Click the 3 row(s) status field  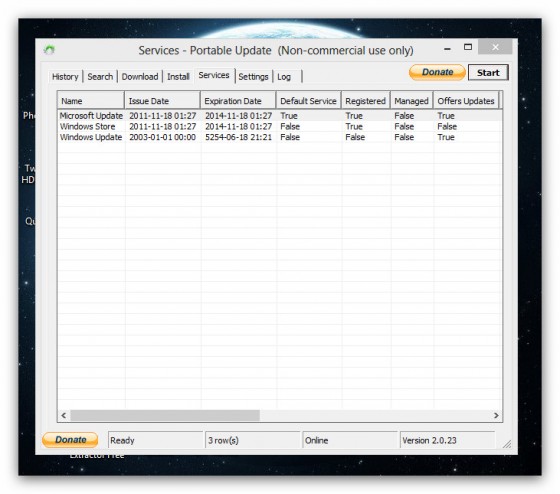pos(252,440)
